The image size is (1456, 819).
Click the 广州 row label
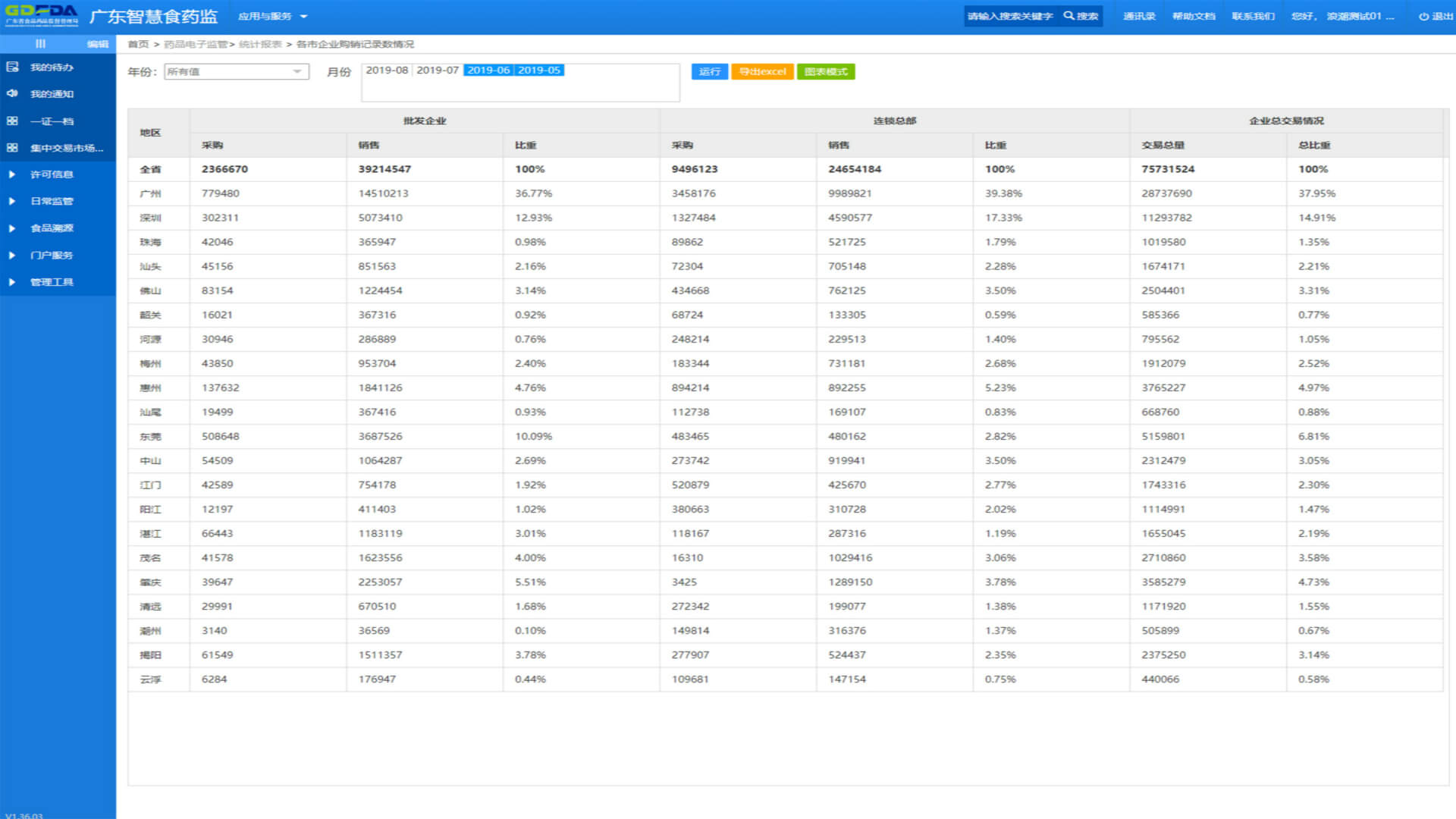coord(150,194)
